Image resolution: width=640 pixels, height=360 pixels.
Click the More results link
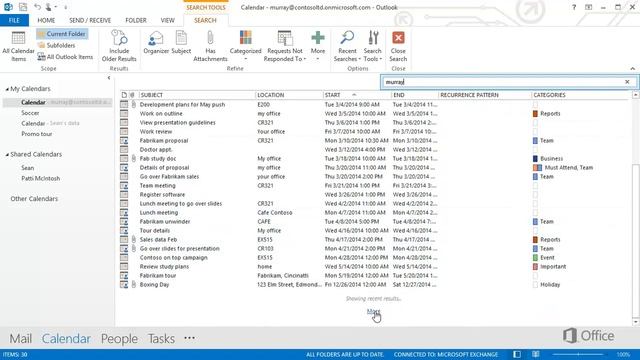pyautogui.click(x=373, y=311)
